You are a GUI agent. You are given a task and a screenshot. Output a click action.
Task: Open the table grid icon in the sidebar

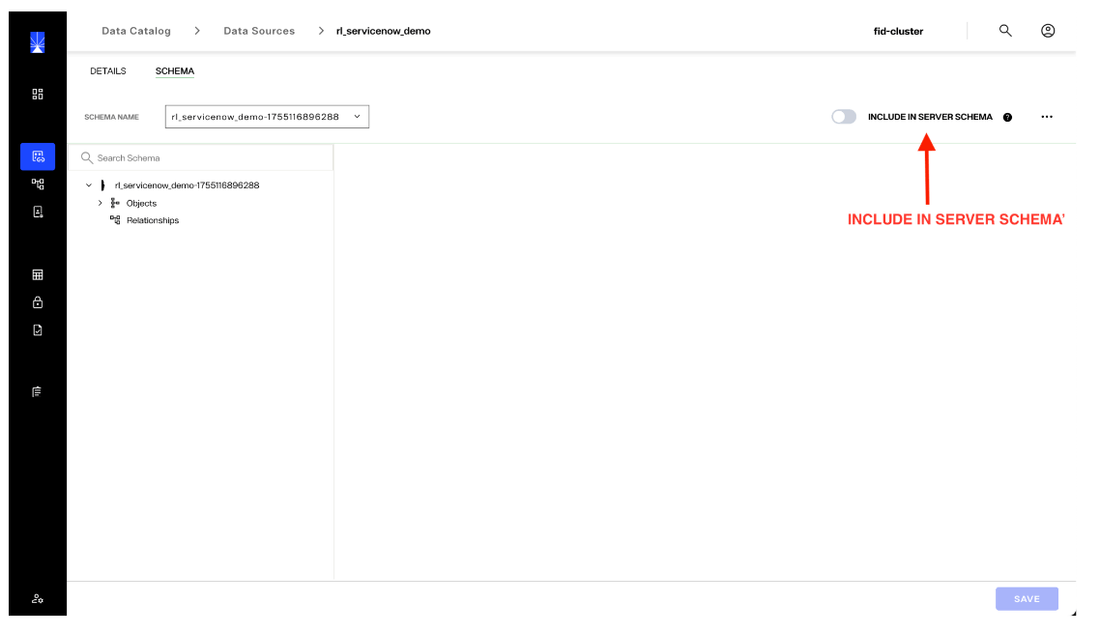(x=38, y=275)
